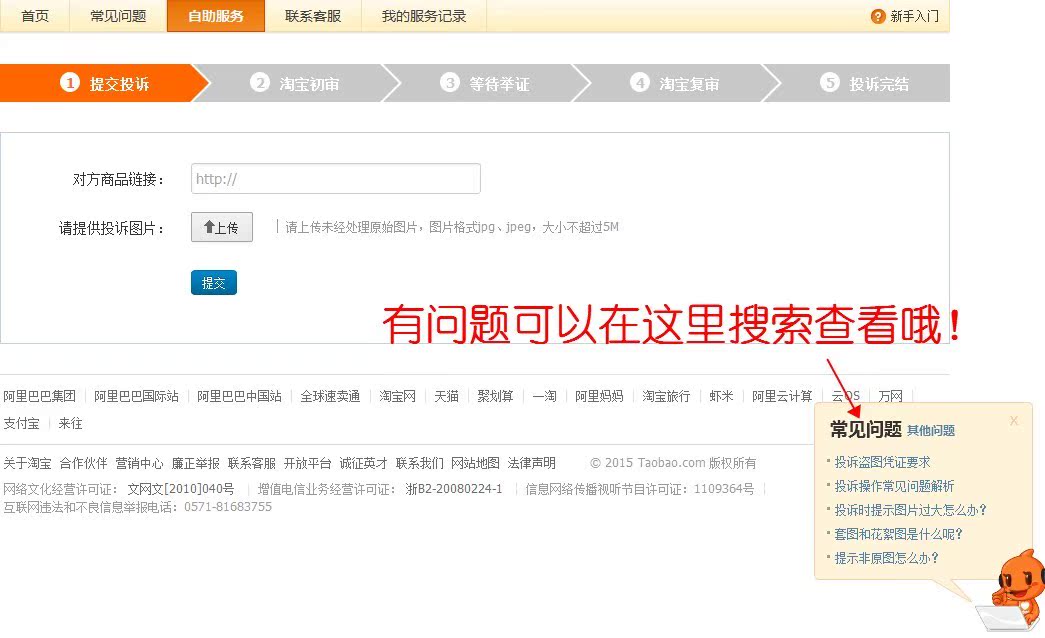The width and height of the screenshot is (1045, 638).
Task: Open the 来往 link
Action: click(x=70, y=423)
